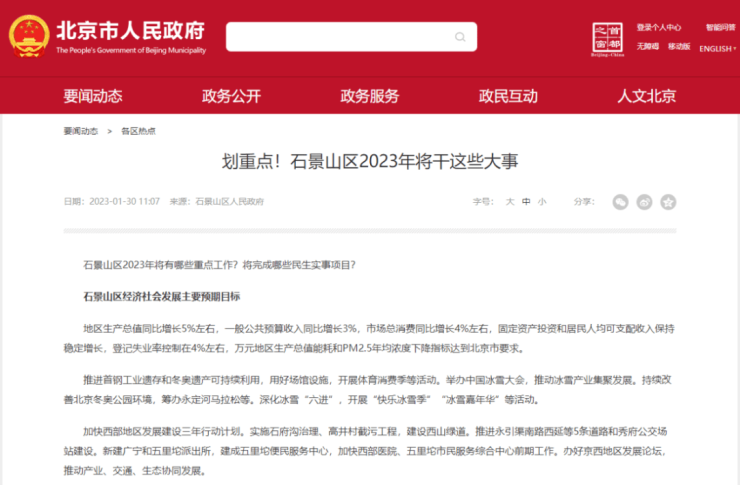Screen dimensions: 740x485
Task: Click heading 石景山区经济社会发展主要预期目标
Action: coord(162,297)
